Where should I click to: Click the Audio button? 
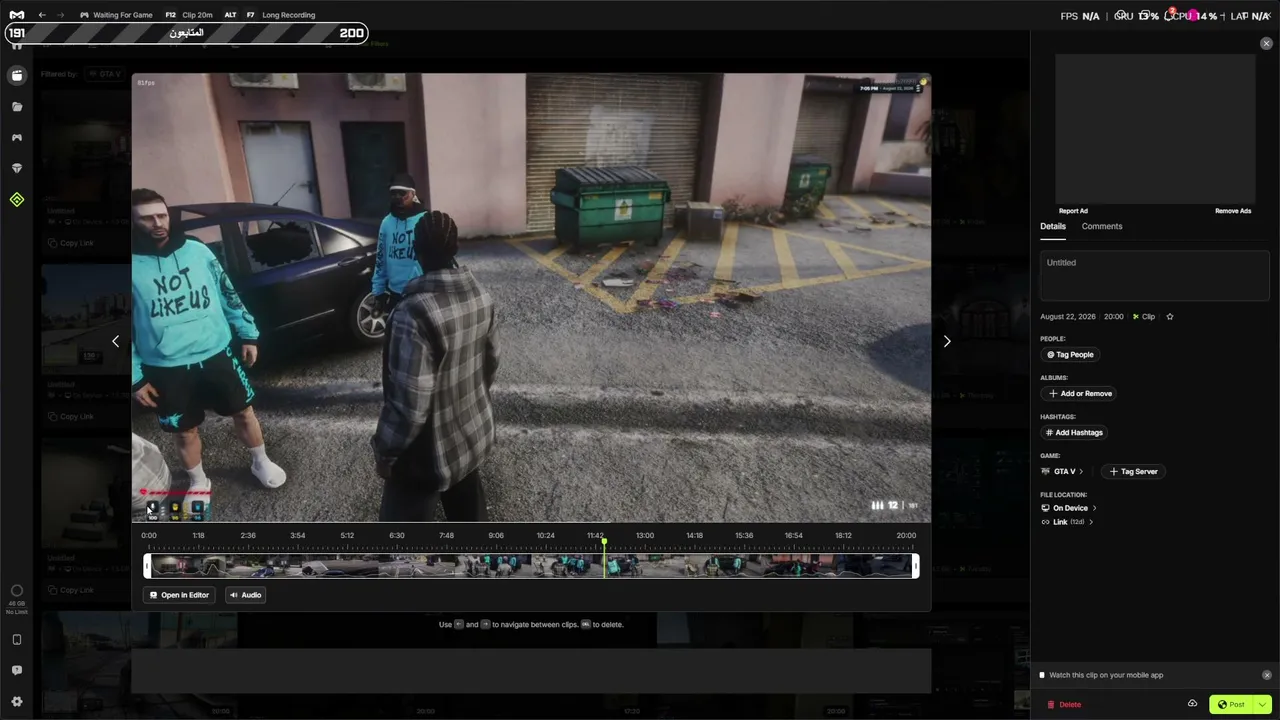coord(245,595)
